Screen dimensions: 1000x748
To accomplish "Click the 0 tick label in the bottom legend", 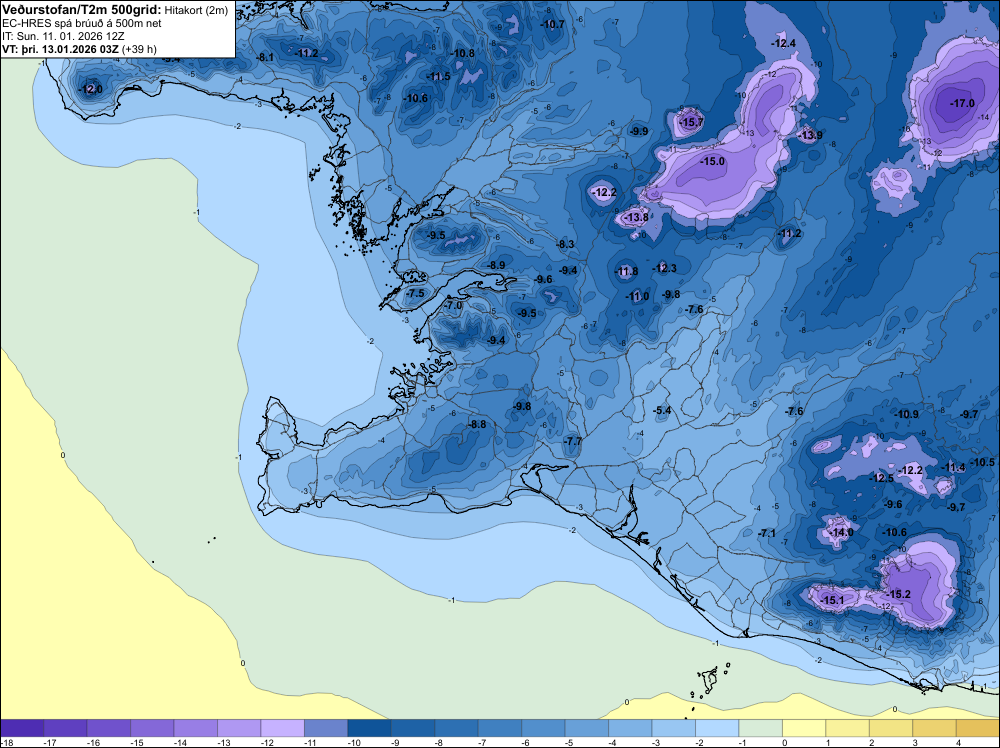I will (784, 742).
